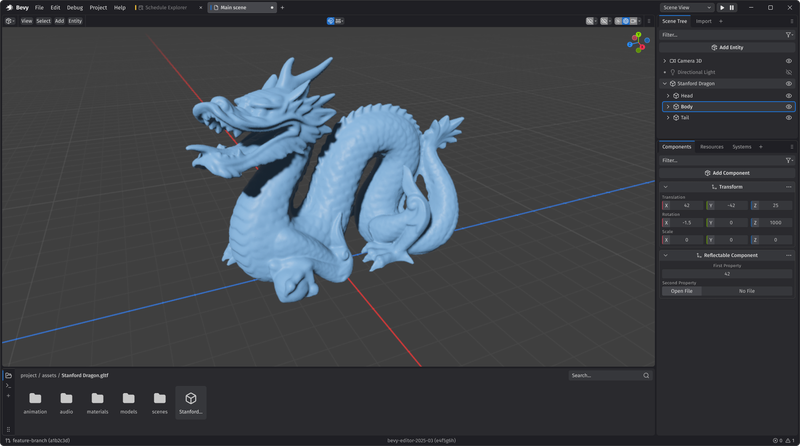
Task: Add a new tab with the plus icon
Action: 282,7
